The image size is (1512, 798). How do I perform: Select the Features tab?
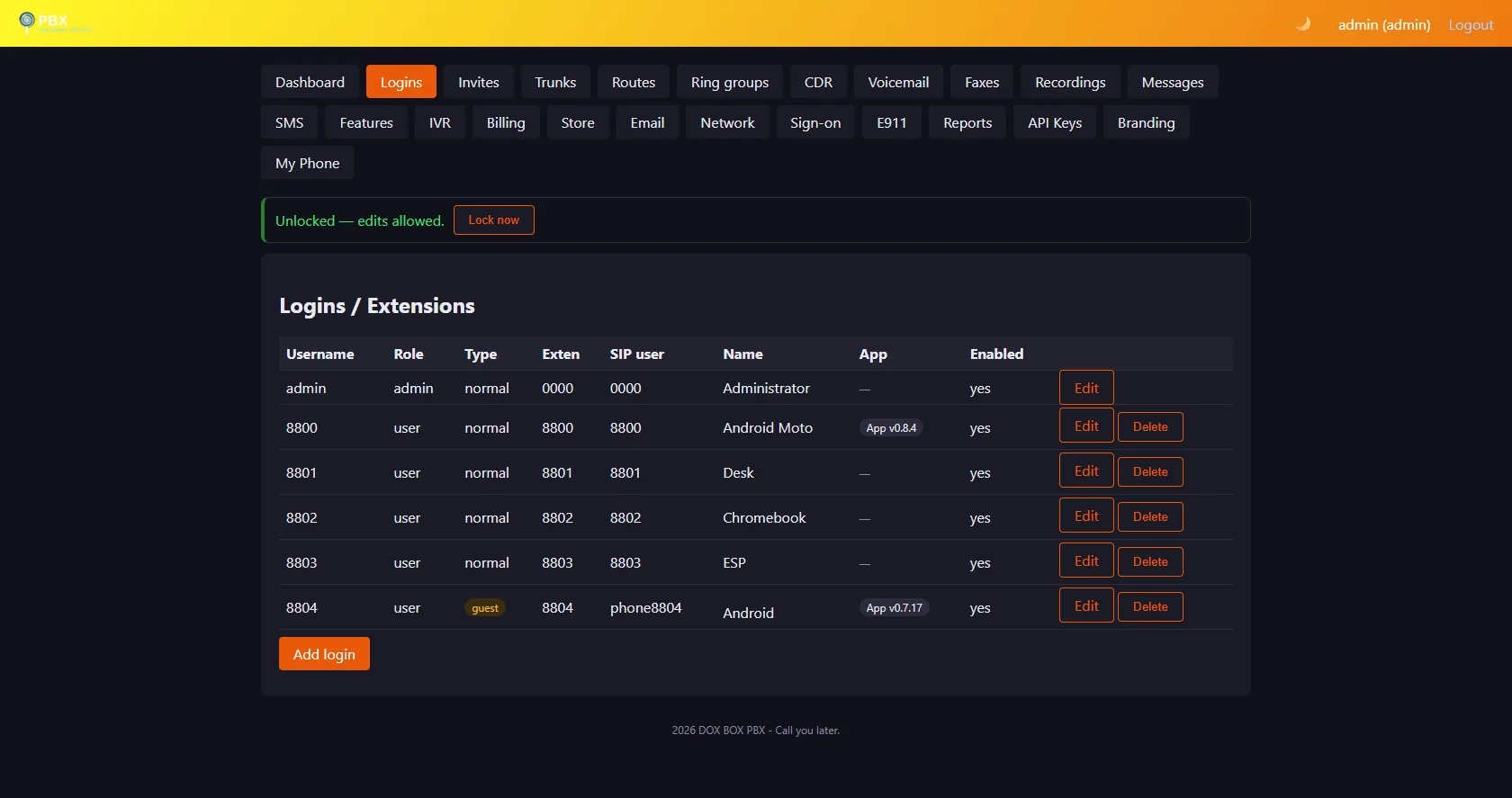click(366, 122)
